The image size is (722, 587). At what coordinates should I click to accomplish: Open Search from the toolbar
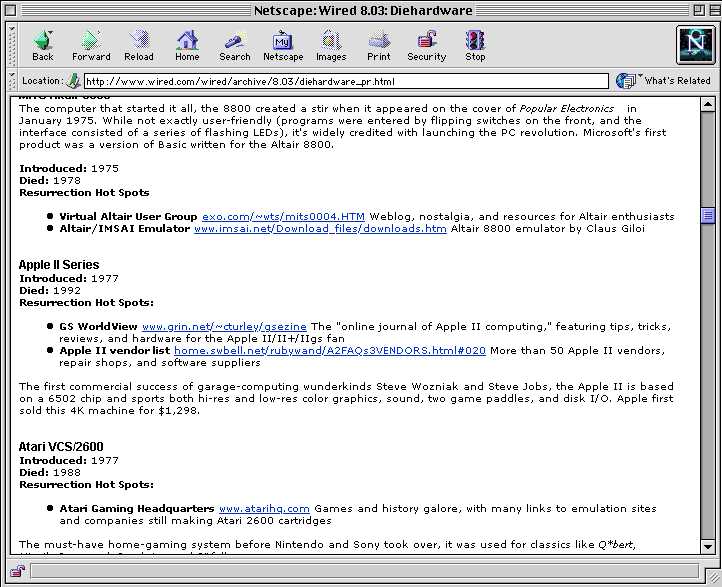(235, 45)
